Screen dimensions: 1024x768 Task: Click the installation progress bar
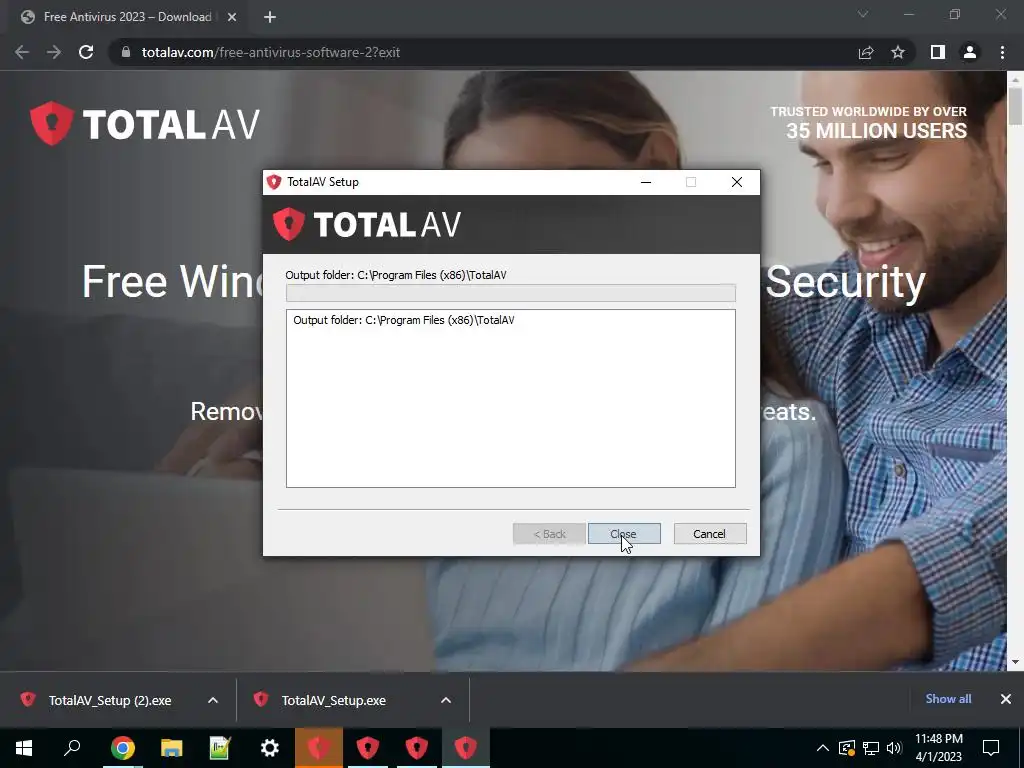tap(511, 293)
